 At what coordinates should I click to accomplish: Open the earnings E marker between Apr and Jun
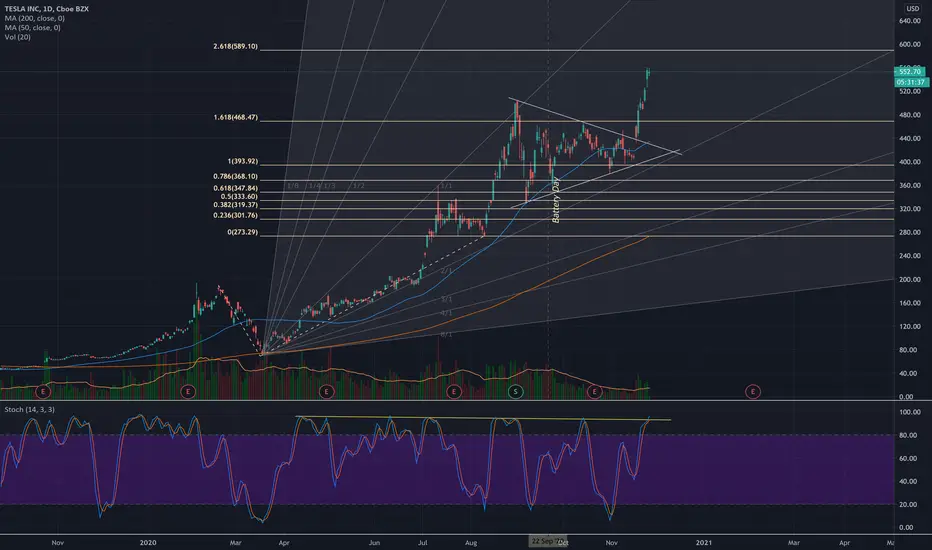pos(326,391)
